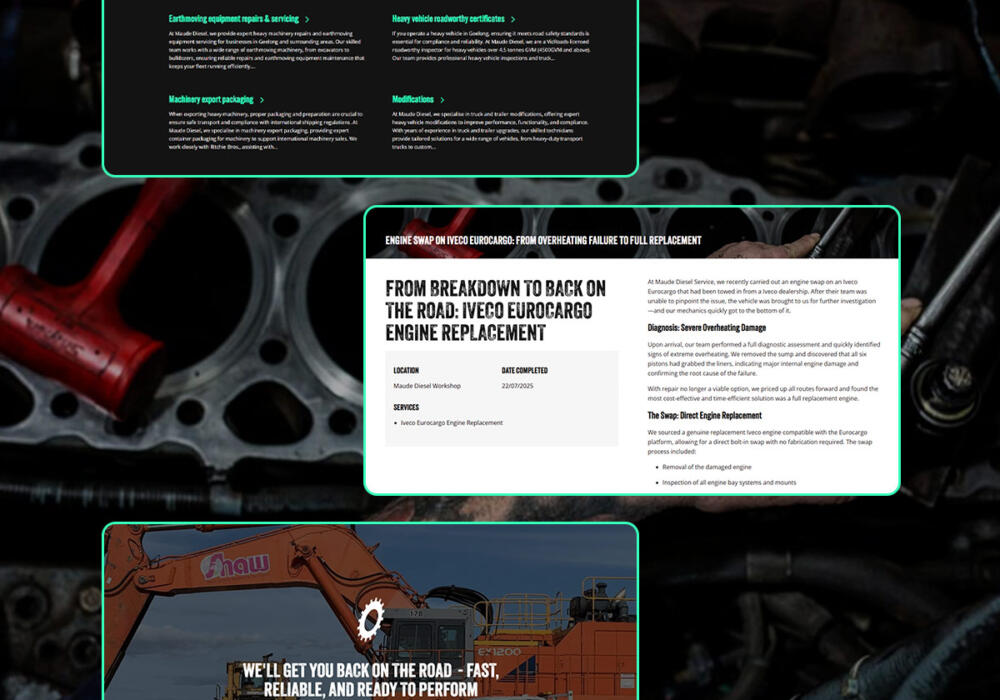
Task: Click the Iveco Eurocargo Engine Replacement service item
Action: (x=451, y=423)
